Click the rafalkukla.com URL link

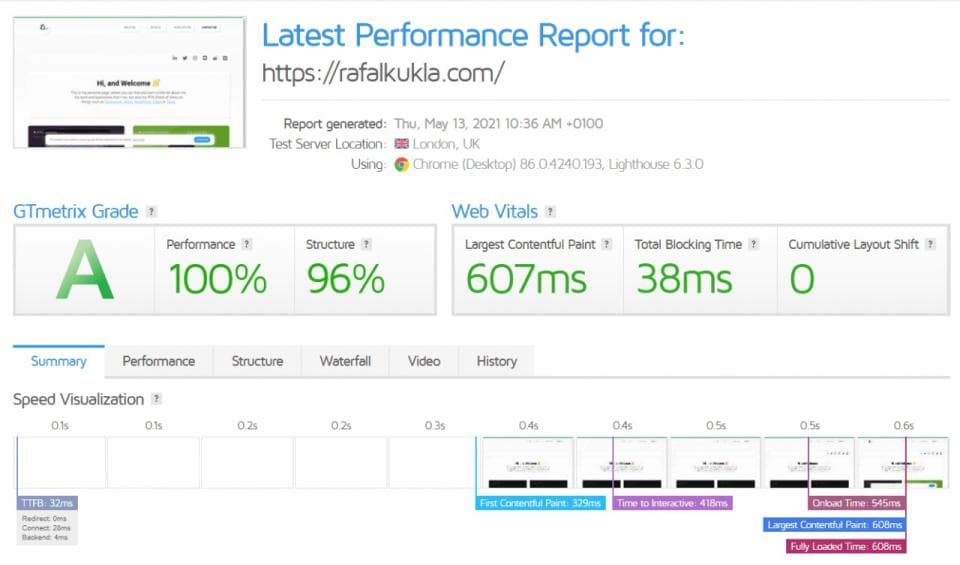pos(383,73)
